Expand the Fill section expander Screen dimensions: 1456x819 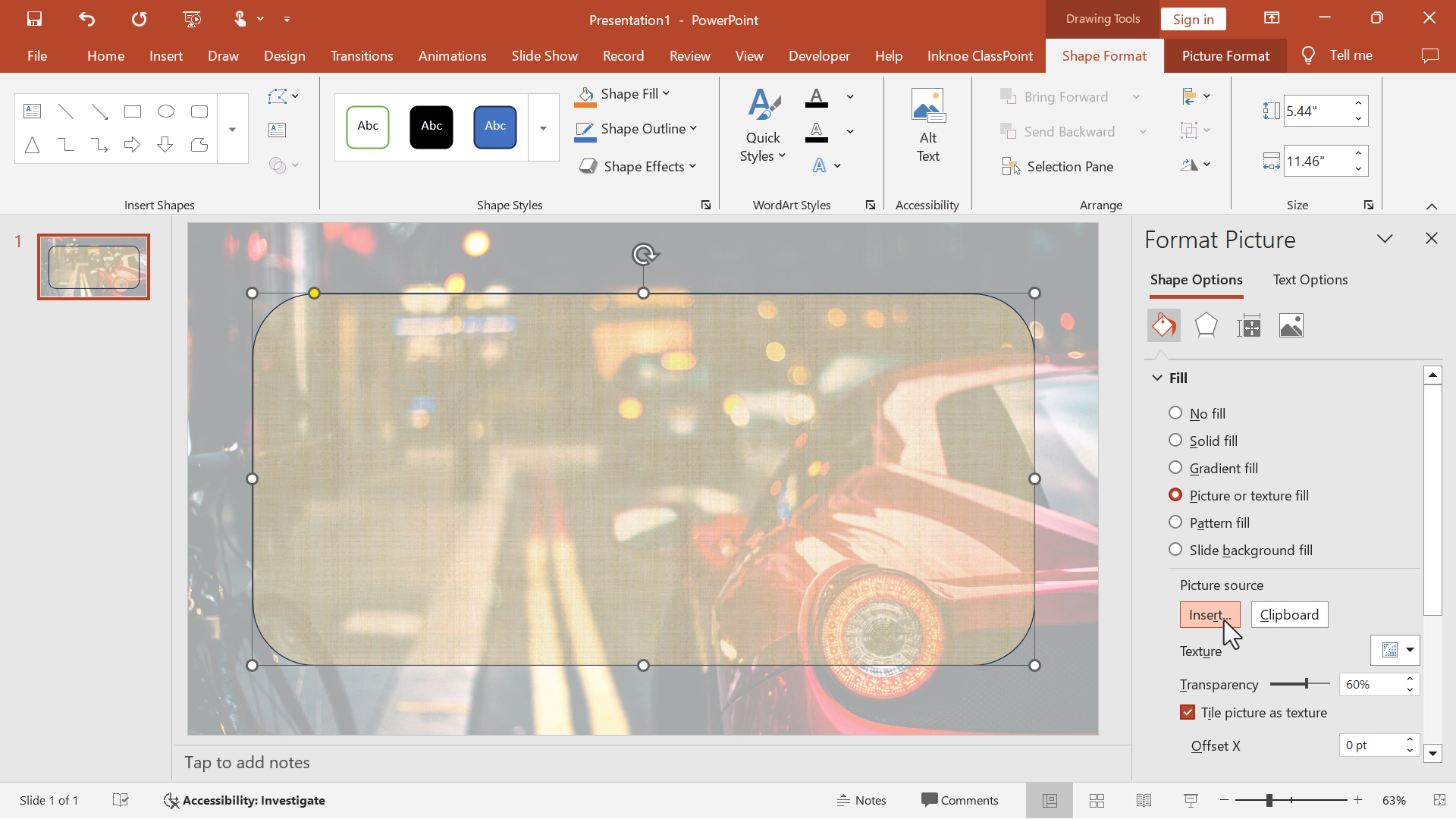click(x=1156, y=378)
